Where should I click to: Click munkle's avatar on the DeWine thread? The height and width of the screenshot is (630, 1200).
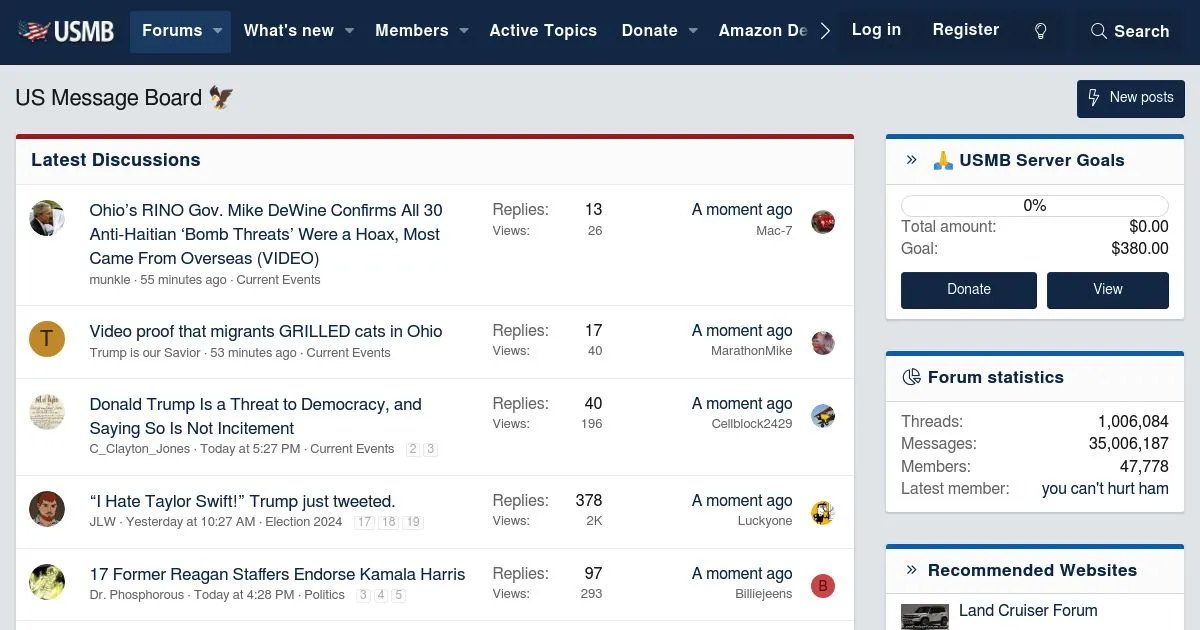tap(47, 218)
